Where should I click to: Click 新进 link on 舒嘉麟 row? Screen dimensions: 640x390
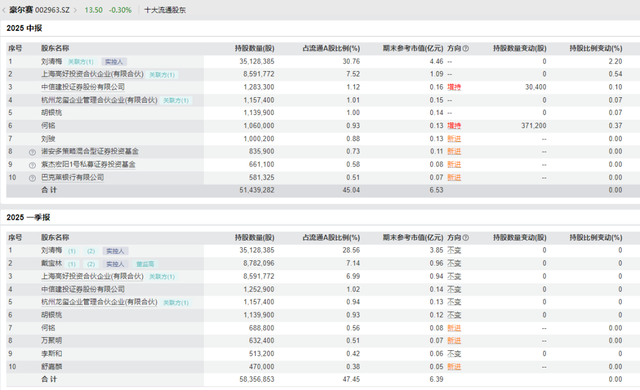coord(454,367)
